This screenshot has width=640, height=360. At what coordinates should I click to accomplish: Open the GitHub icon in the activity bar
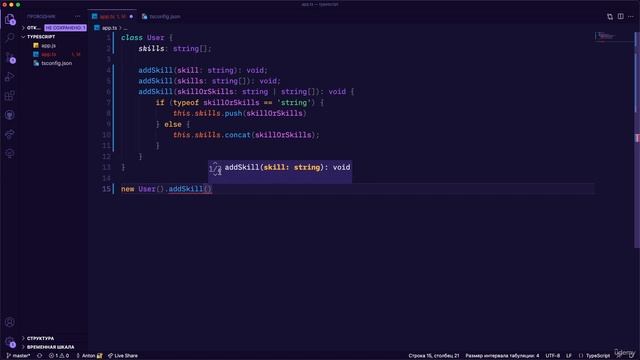tap(10, 115)
